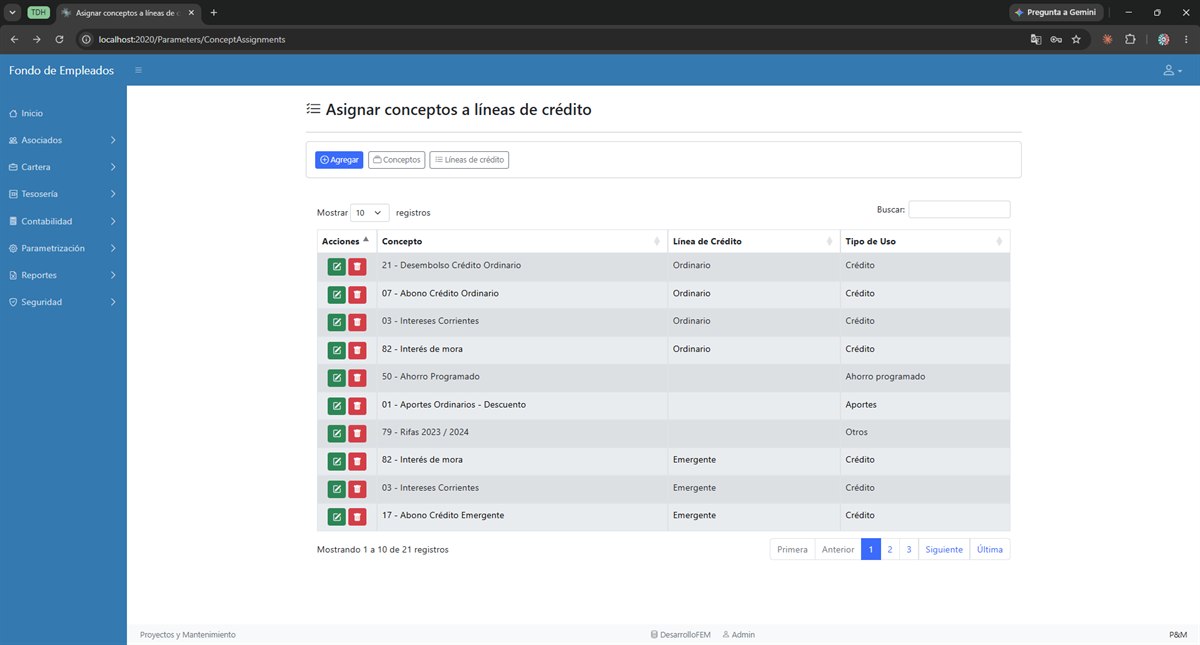Expand the Seguridad sidebar menu
This screenshot has height=645, width=1200.
click(63, 302)
